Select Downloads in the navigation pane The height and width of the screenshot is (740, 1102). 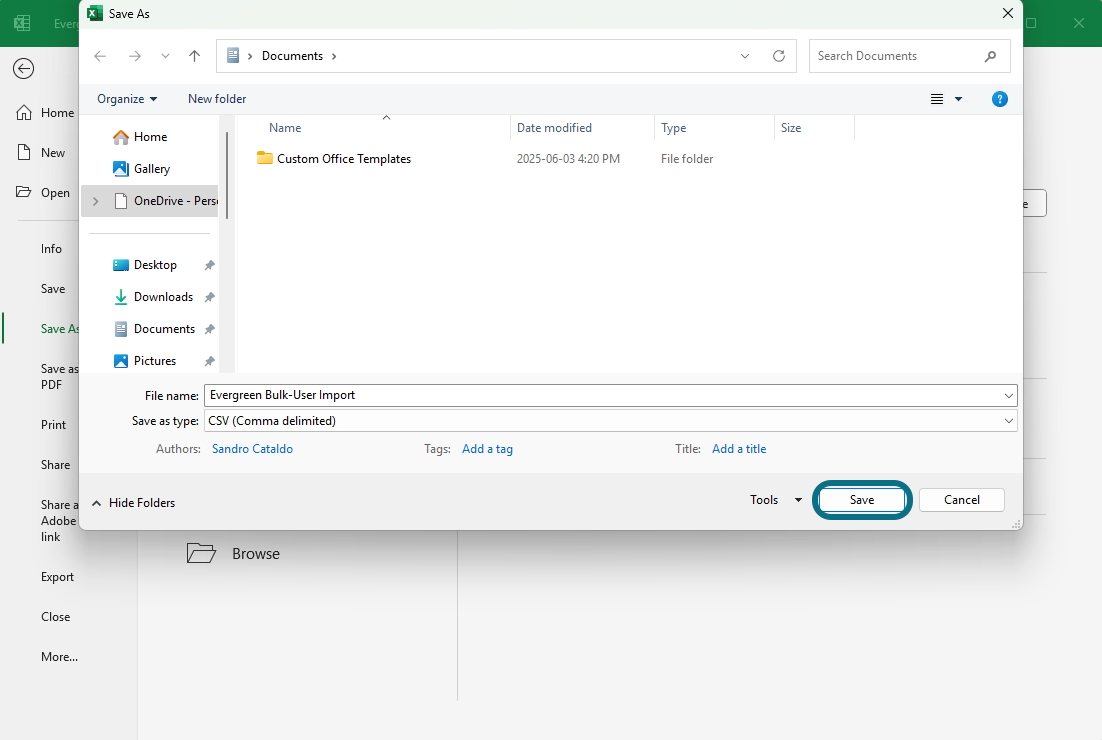click(163, 297)
